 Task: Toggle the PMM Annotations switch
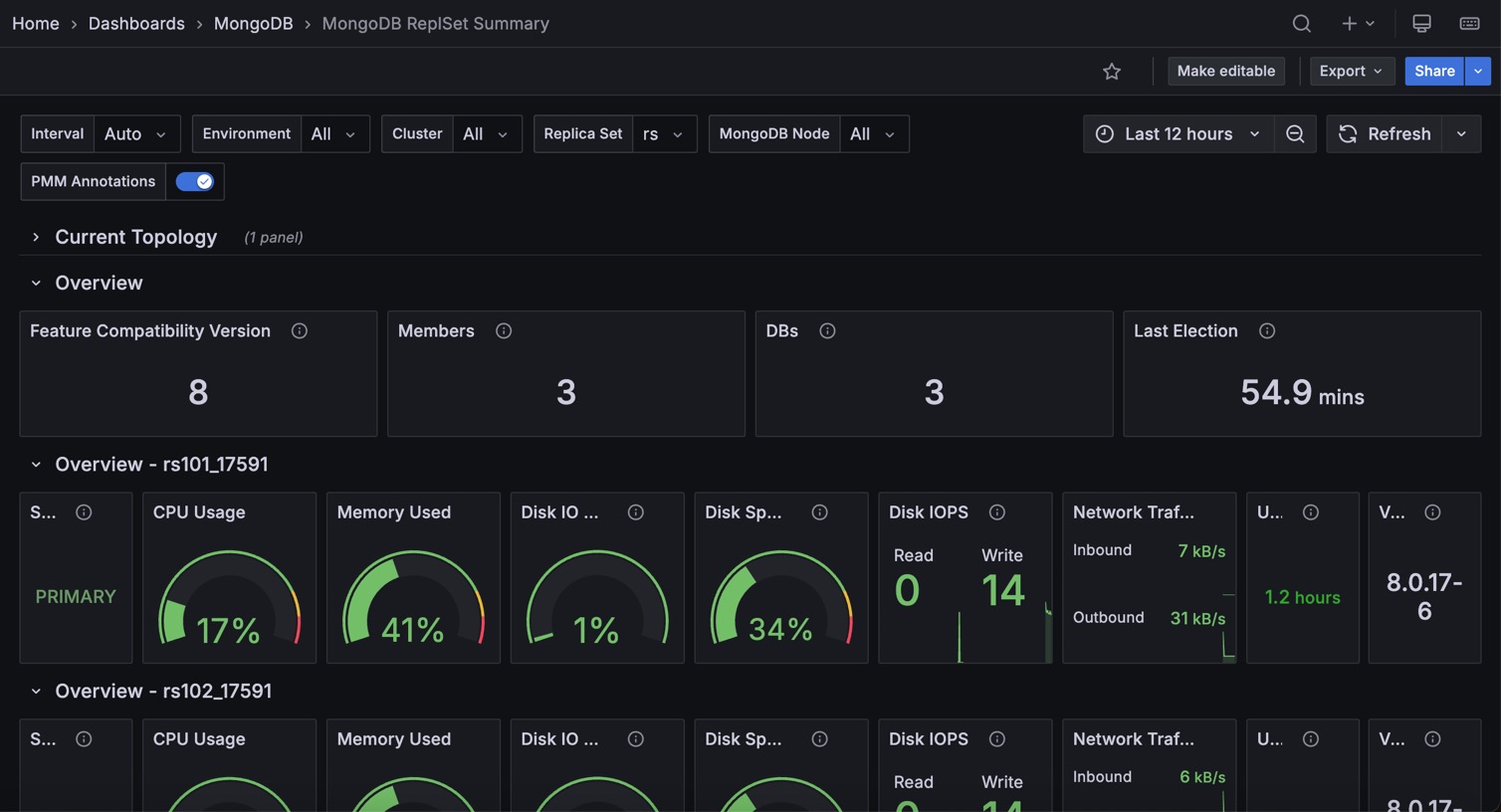coord(194,181)
